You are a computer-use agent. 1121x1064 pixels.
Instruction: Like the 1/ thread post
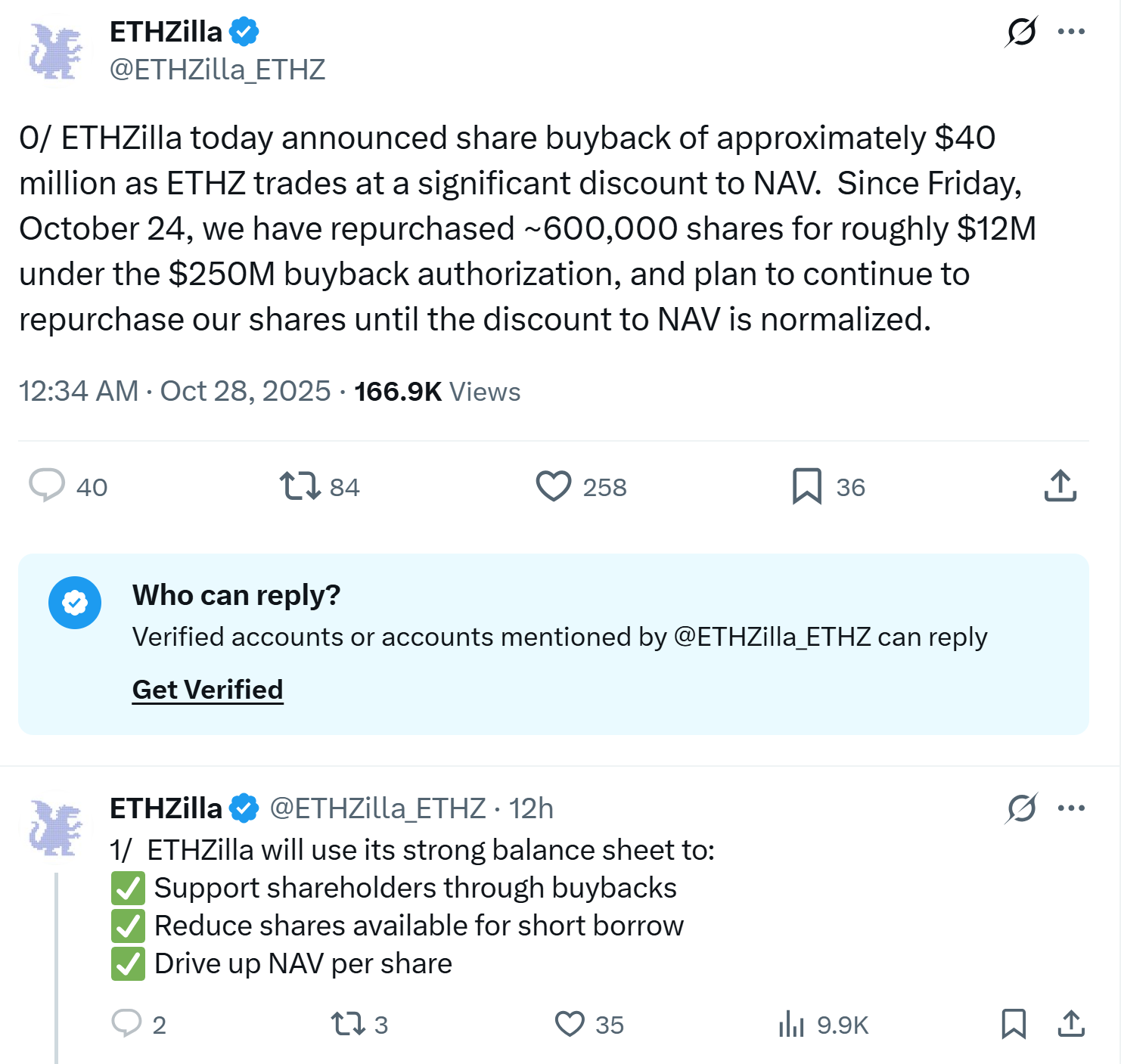point(570,1024)
